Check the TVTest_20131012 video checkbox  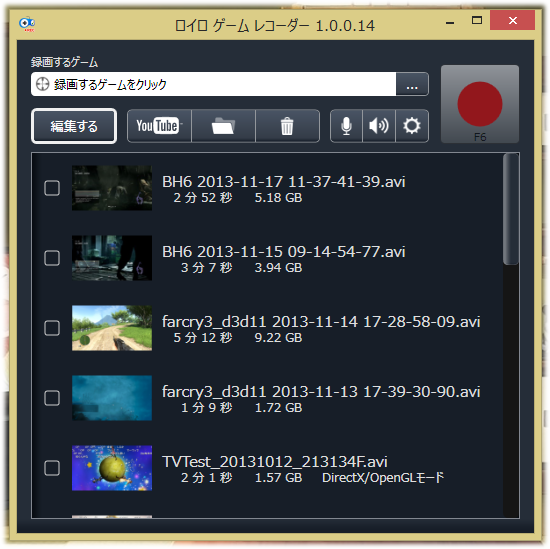coord(52,468)
